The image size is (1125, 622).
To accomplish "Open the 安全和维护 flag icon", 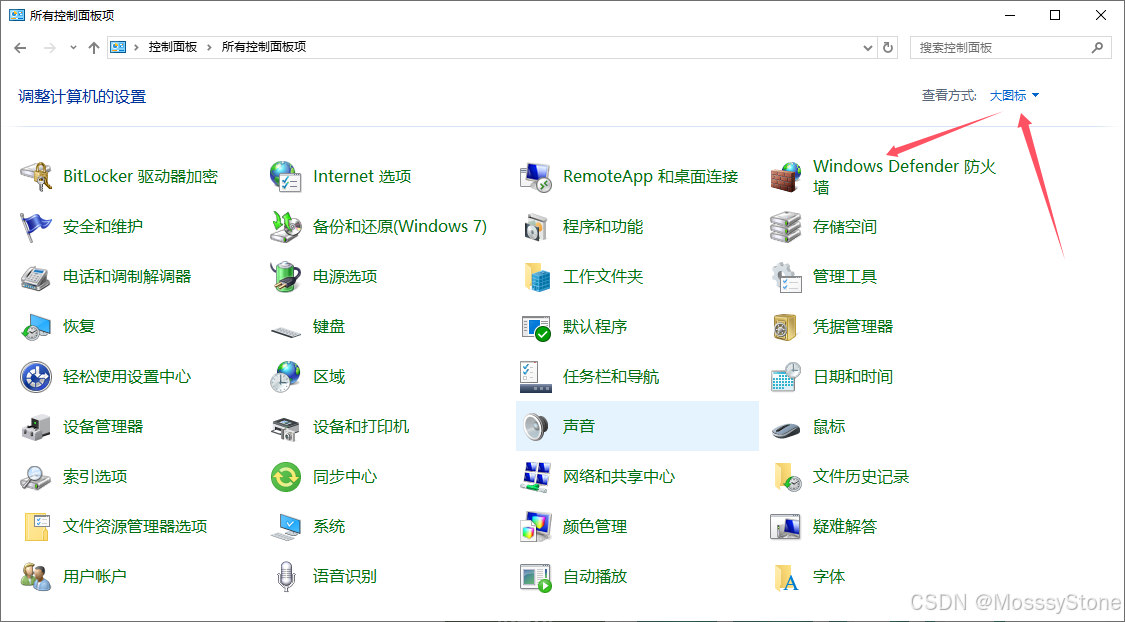I will click(36, 227).
